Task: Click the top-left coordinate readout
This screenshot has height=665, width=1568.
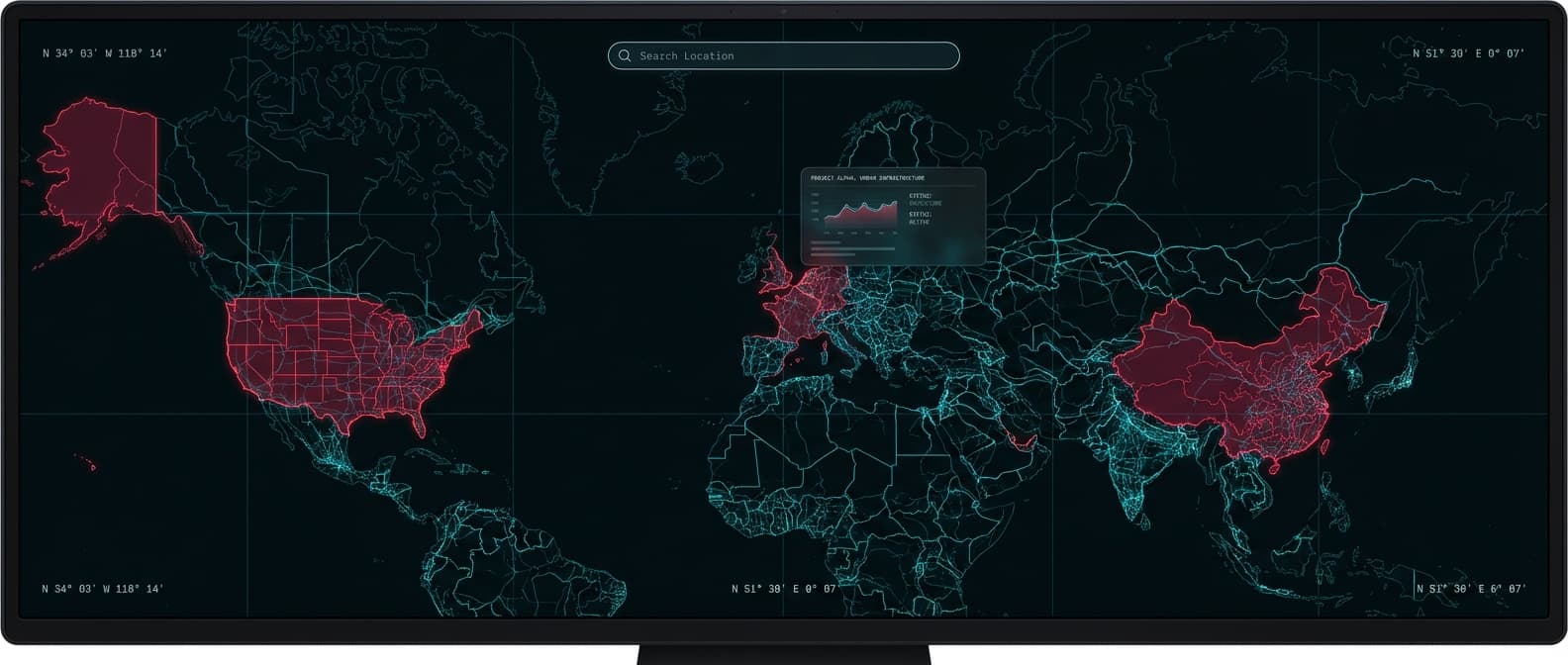Action: [x=105, y=53]
